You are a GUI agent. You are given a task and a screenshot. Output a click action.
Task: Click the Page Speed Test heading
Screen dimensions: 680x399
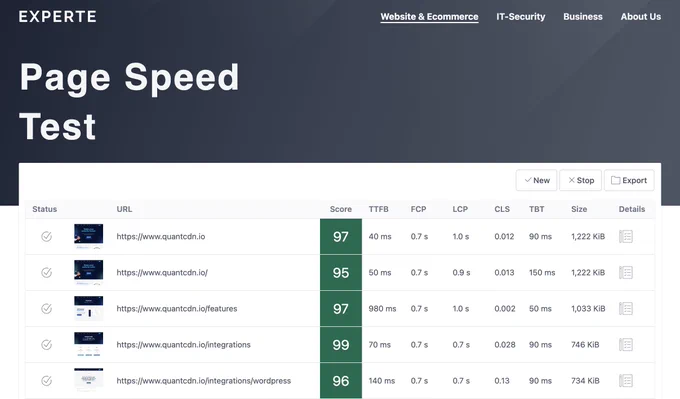129,101
